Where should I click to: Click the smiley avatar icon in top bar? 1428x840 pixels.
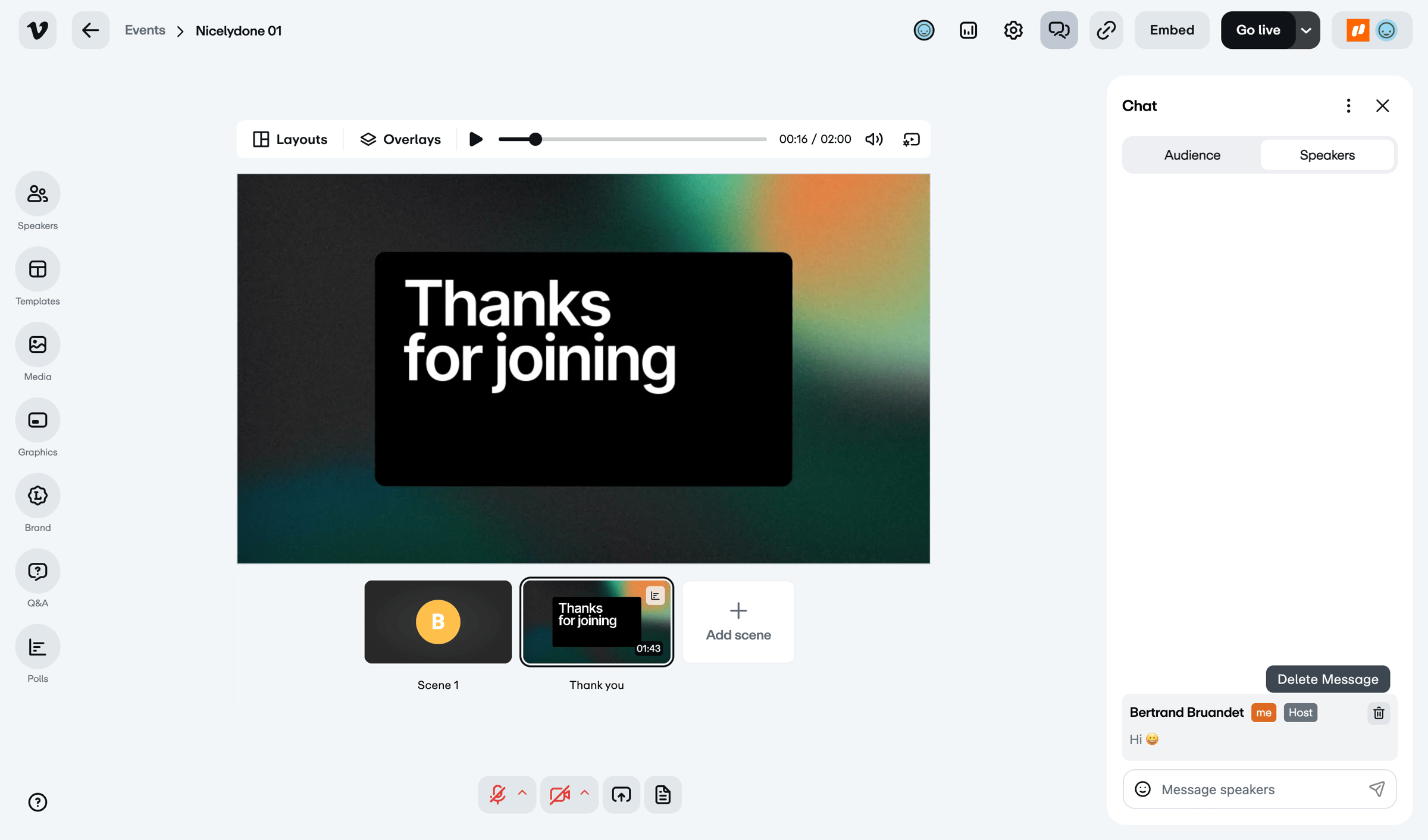click(x=924, y=30)
